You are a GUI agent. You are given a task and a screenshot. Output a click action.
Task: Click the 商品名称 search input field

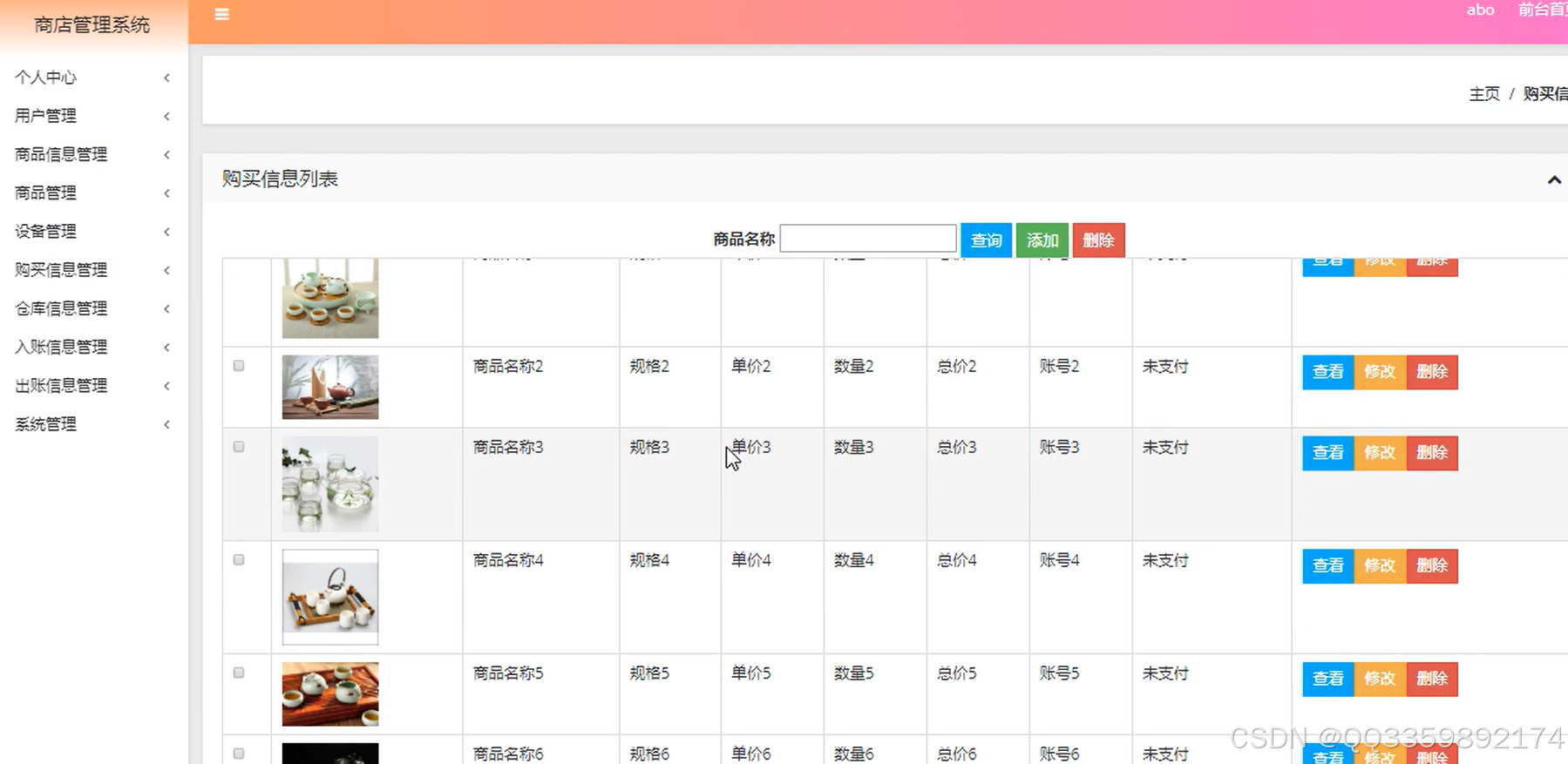point(868,239)
